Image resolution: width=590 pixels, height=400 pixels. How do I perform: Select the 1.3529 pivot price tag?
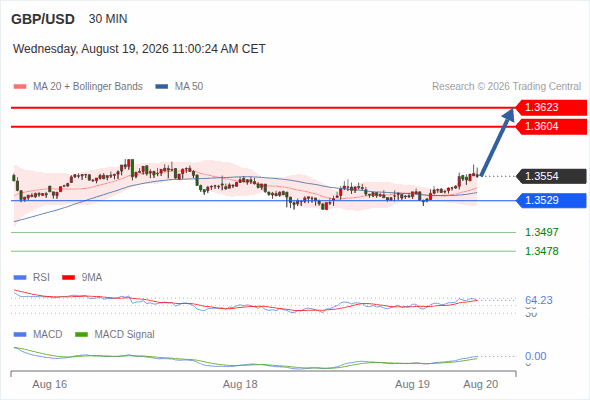[x=551, y=200]
